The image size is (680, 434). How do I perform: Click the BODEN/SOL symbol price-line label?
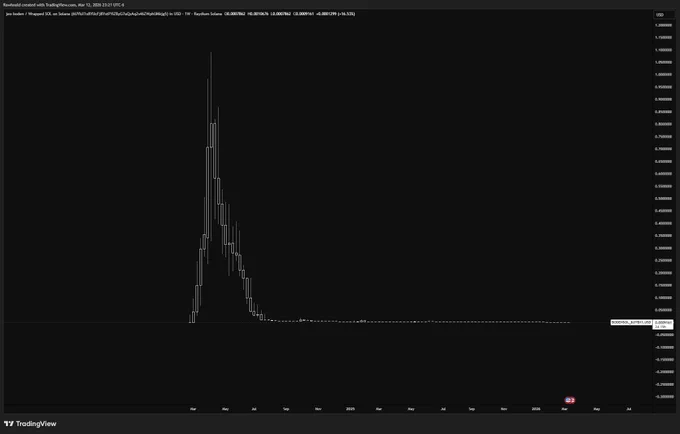pos(631,323)
